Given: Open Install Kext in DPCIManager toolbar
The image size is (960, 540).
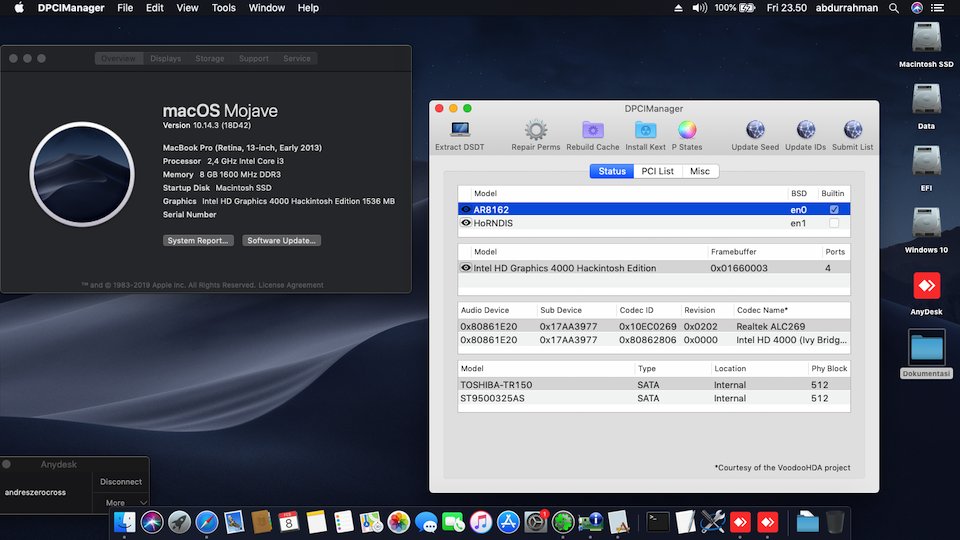Looking at the screenshot, I should tap(645, 130).
